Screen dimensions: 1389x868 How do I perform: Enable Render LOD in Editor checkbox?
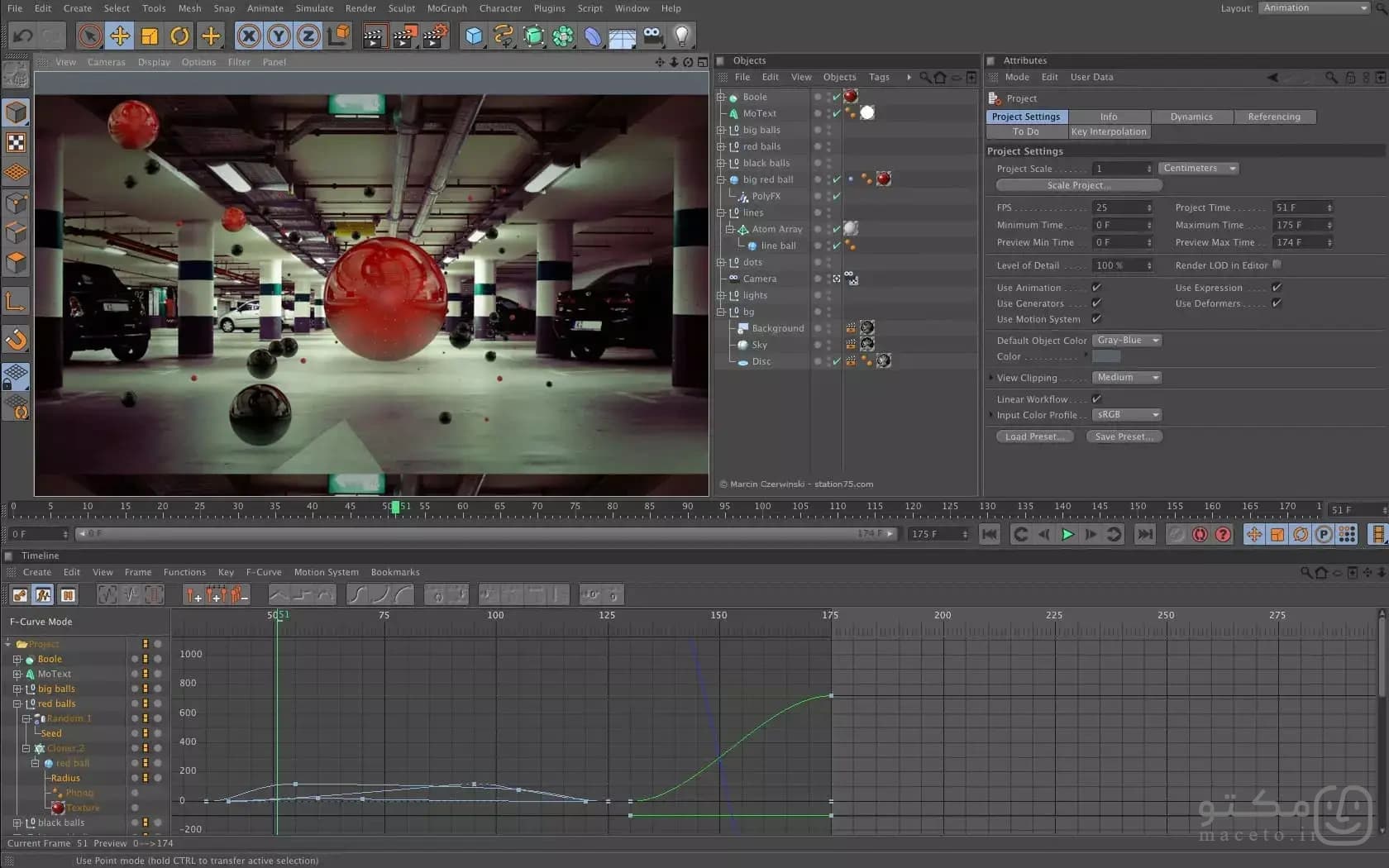pos(1277,265)
